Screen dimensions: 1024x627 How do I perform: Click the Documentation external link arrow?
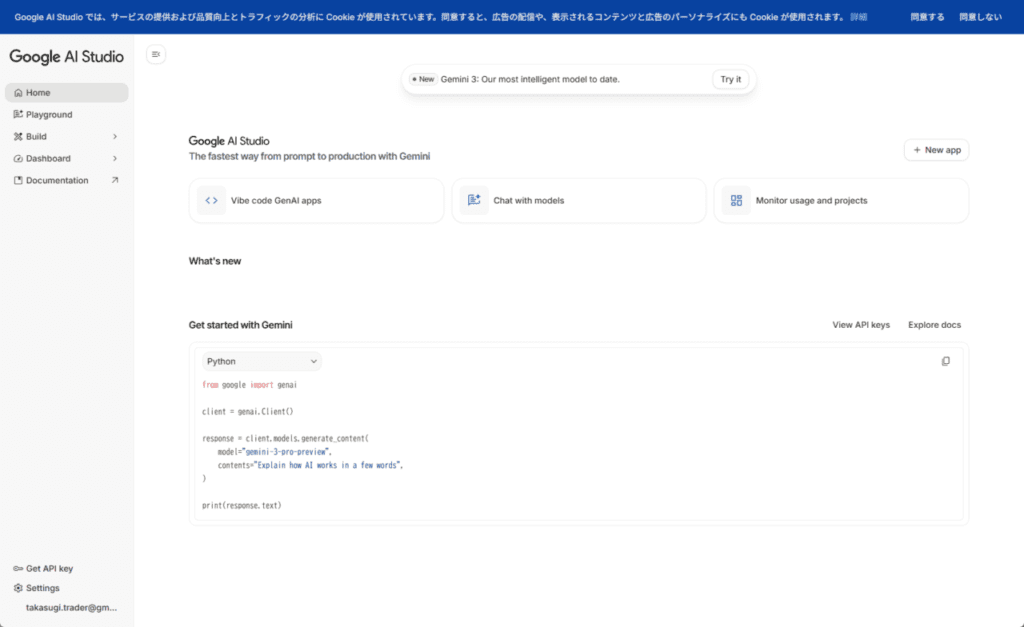click(114, 181)
